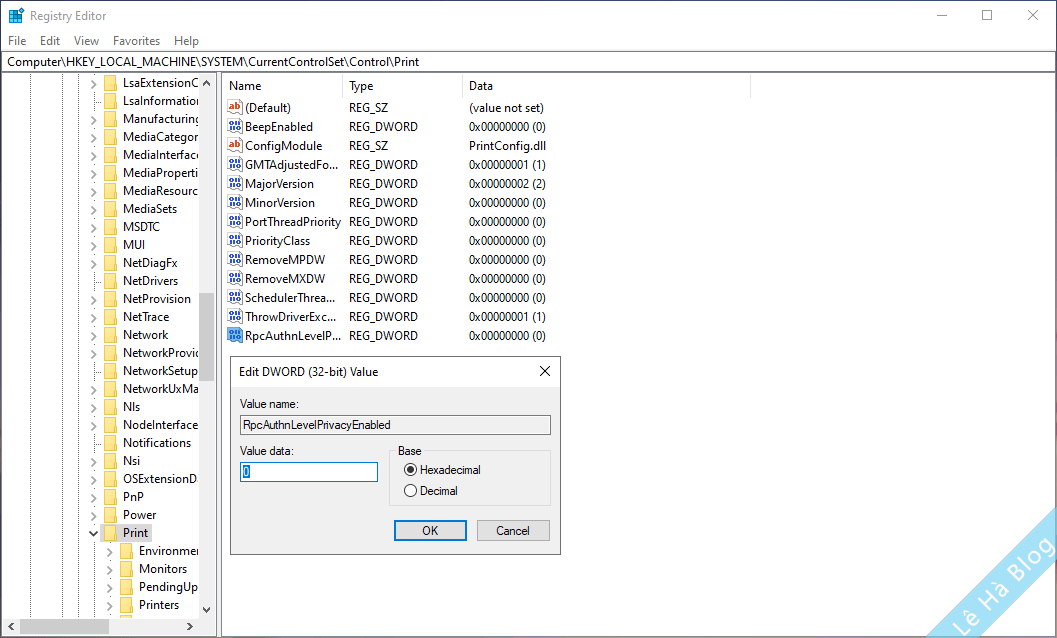Collapse the Print key in tree
The height and width of the screenshot is (638, 1057).
click(x=93, y=534)
